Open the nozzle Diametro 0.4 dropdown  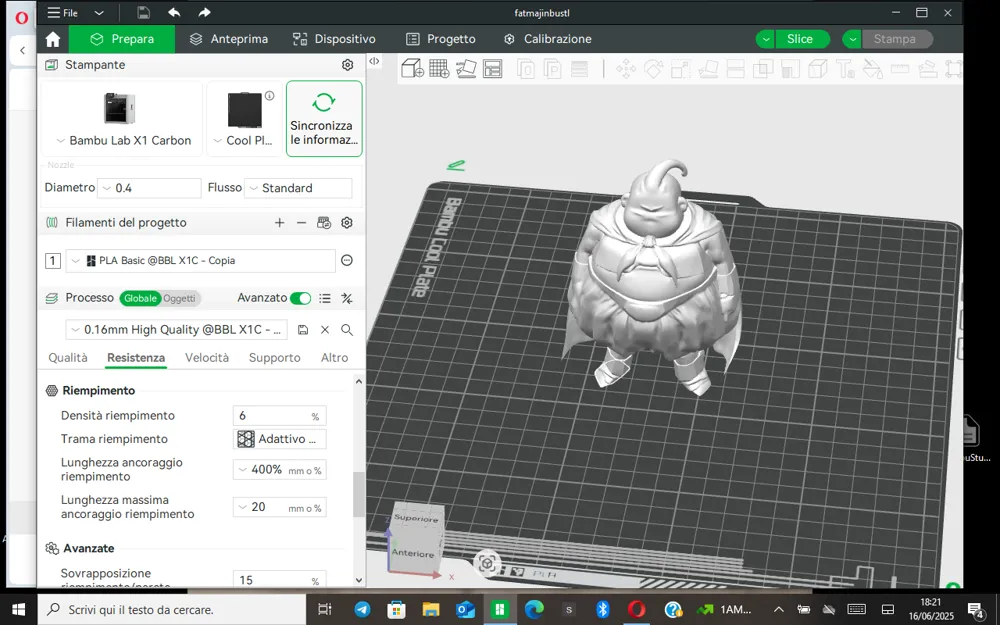click(x=150, y=188)
